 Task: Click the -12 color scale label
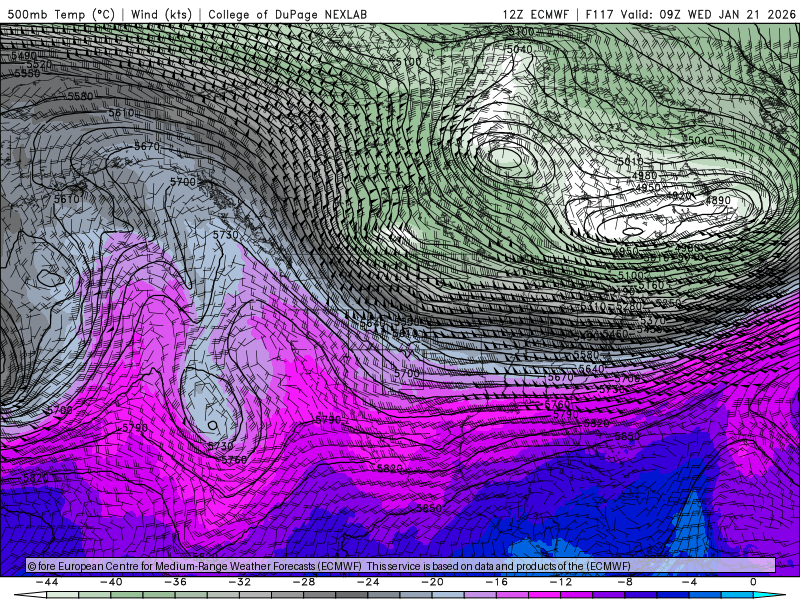point(561,582)
